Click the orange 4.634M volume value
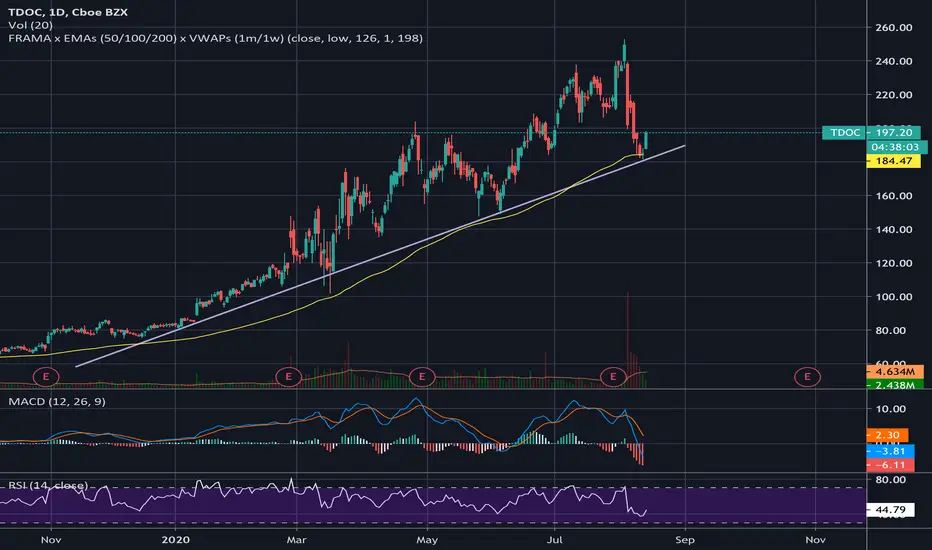Screen dimensions: 932x550 click(895, 372)
